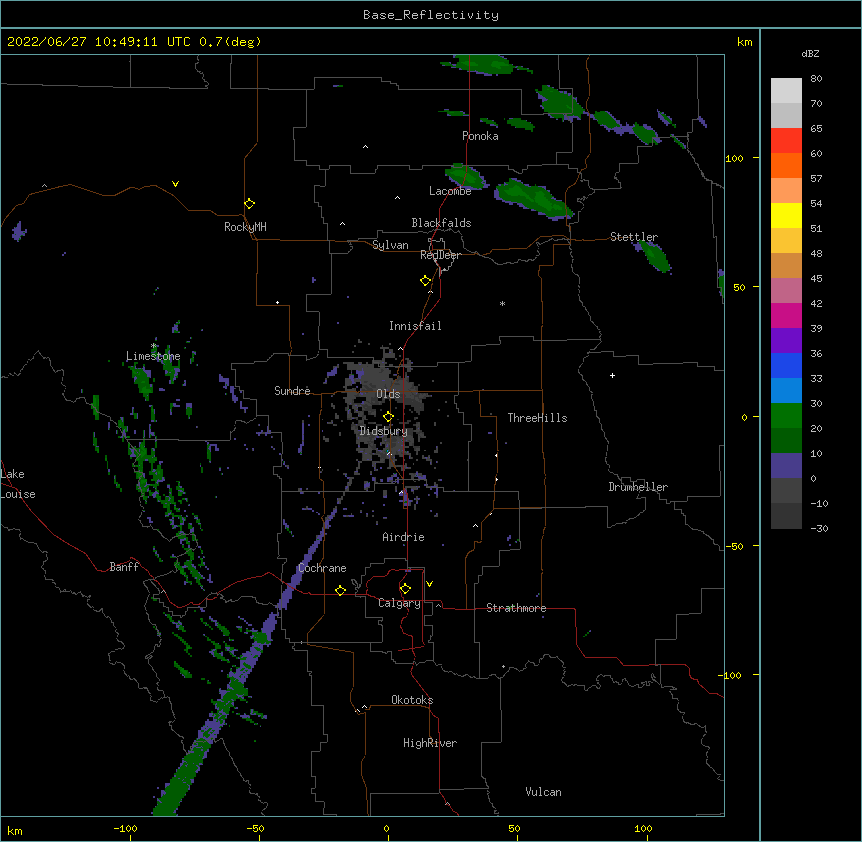Viewport: 862px width, 842px height.
Task: Click the yellow v marker east of Calgary
Action: (429, 584)
